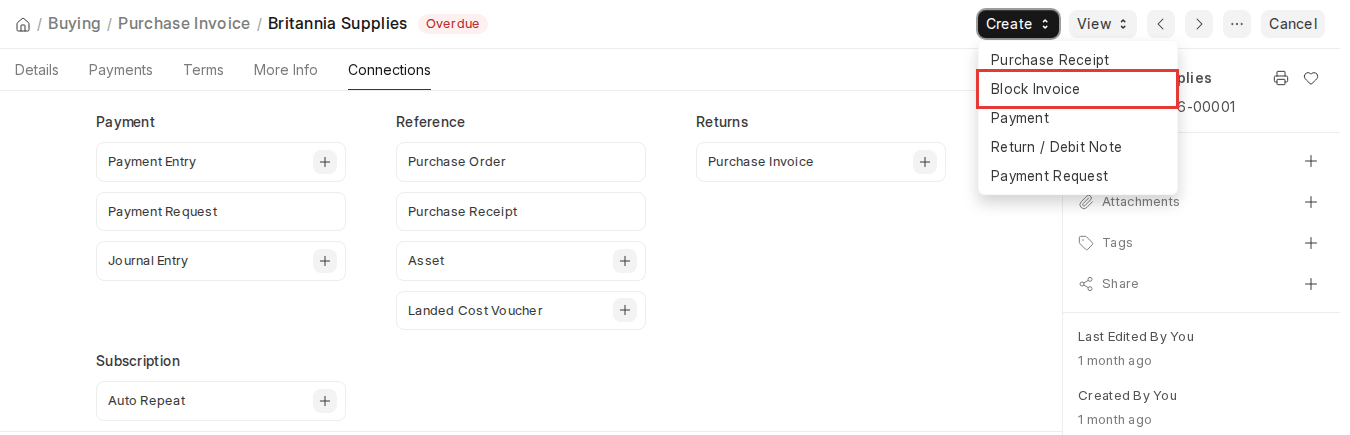The image size is (1350, 435).
Task: Choose Payment from Create menu
Action: 1077,118
